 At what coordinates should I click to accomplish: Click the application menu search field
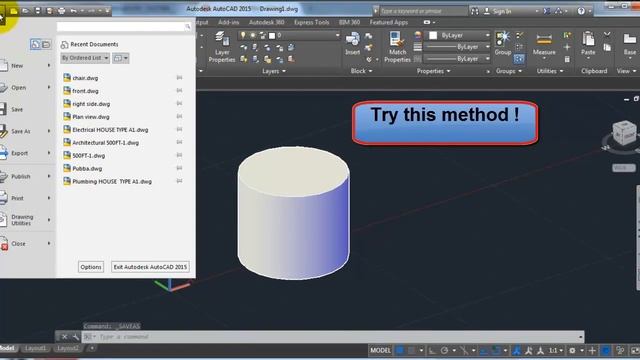pyautogui.click(x=124, y=27)
